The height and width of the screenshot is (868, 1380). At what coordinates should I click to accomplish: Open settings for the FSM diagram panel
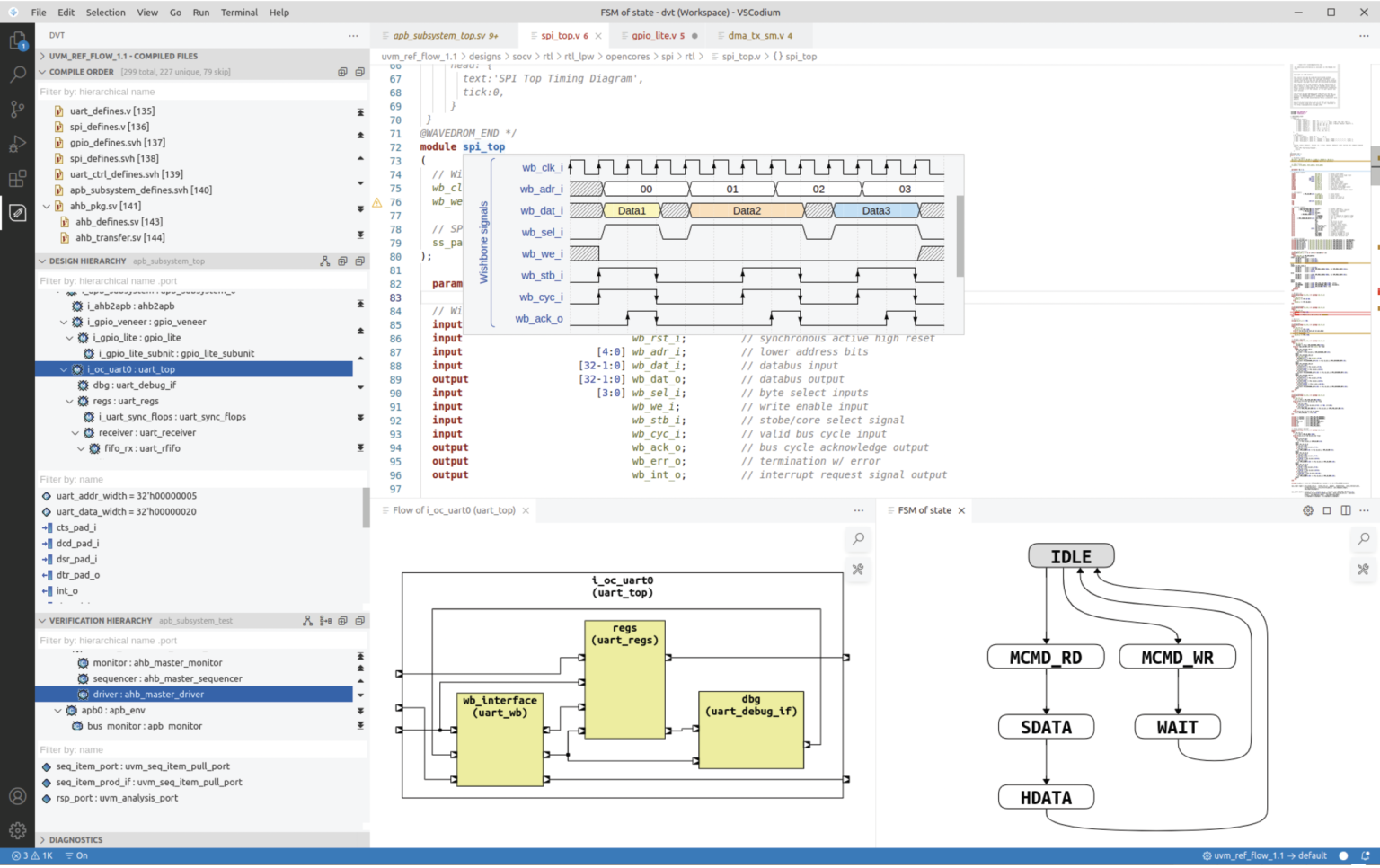pyautogui.click(x=1308, y=509)
